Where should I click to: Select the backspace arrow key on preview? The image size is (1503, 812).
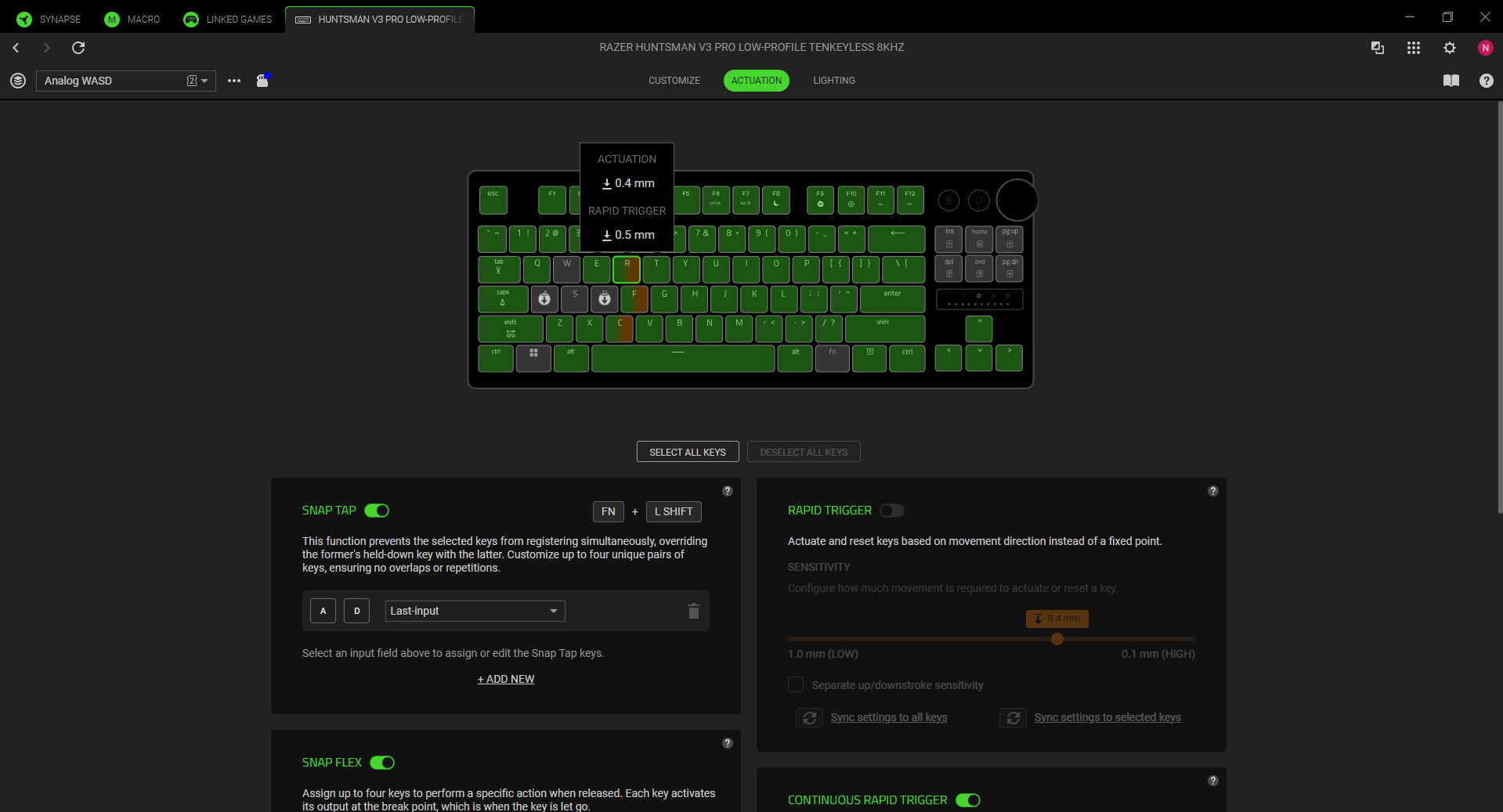pyautogui.click(x=897, y=239)
